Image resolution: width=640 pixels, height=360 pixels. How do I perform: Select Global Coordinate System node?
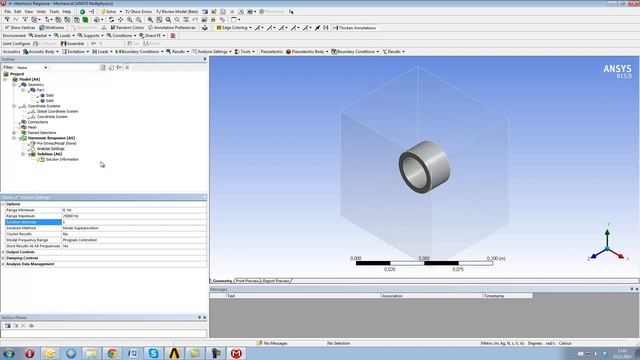coord(58,111)
